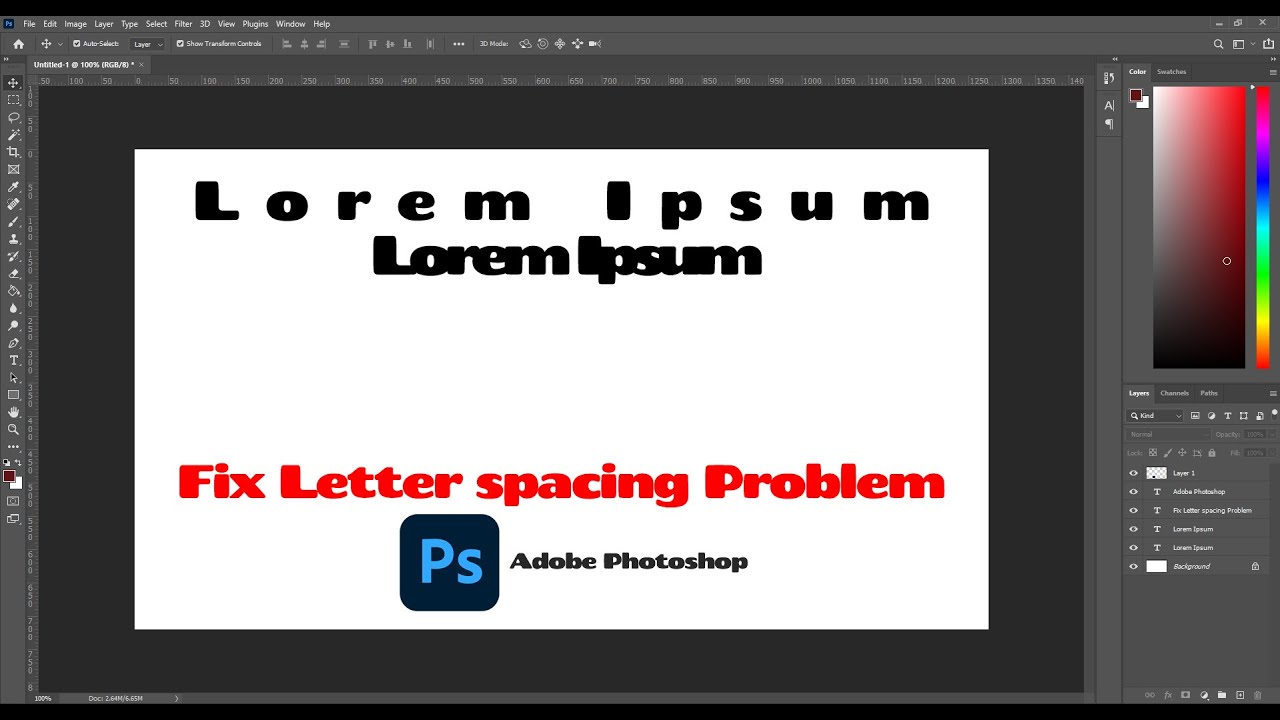Click the vertical hue slider
This screenshot has height=720, width=1280.
tap(1262, 228)
